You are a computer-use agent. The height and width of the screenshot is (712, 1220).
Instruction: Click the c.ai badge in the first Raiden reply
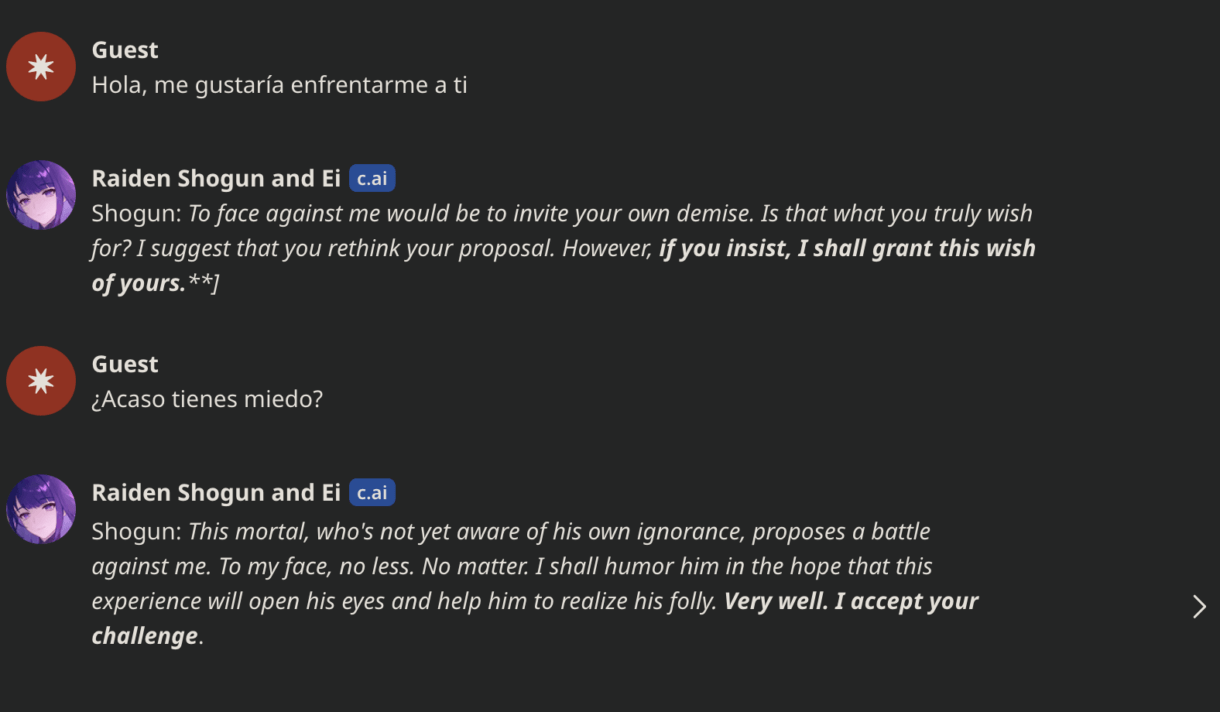pos(372,179)
